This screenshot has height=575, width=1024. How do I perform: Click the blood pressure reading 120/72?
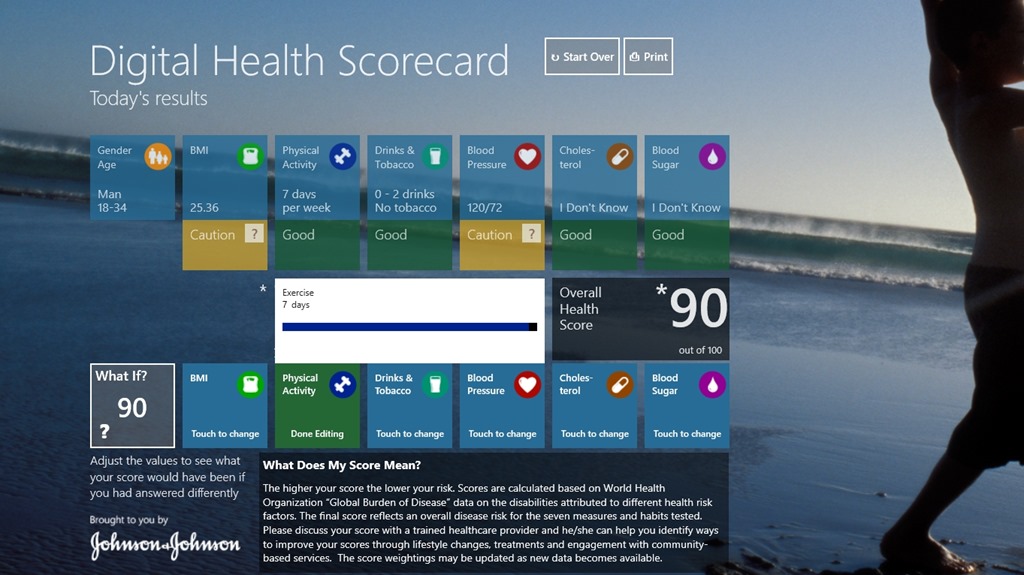485,208
